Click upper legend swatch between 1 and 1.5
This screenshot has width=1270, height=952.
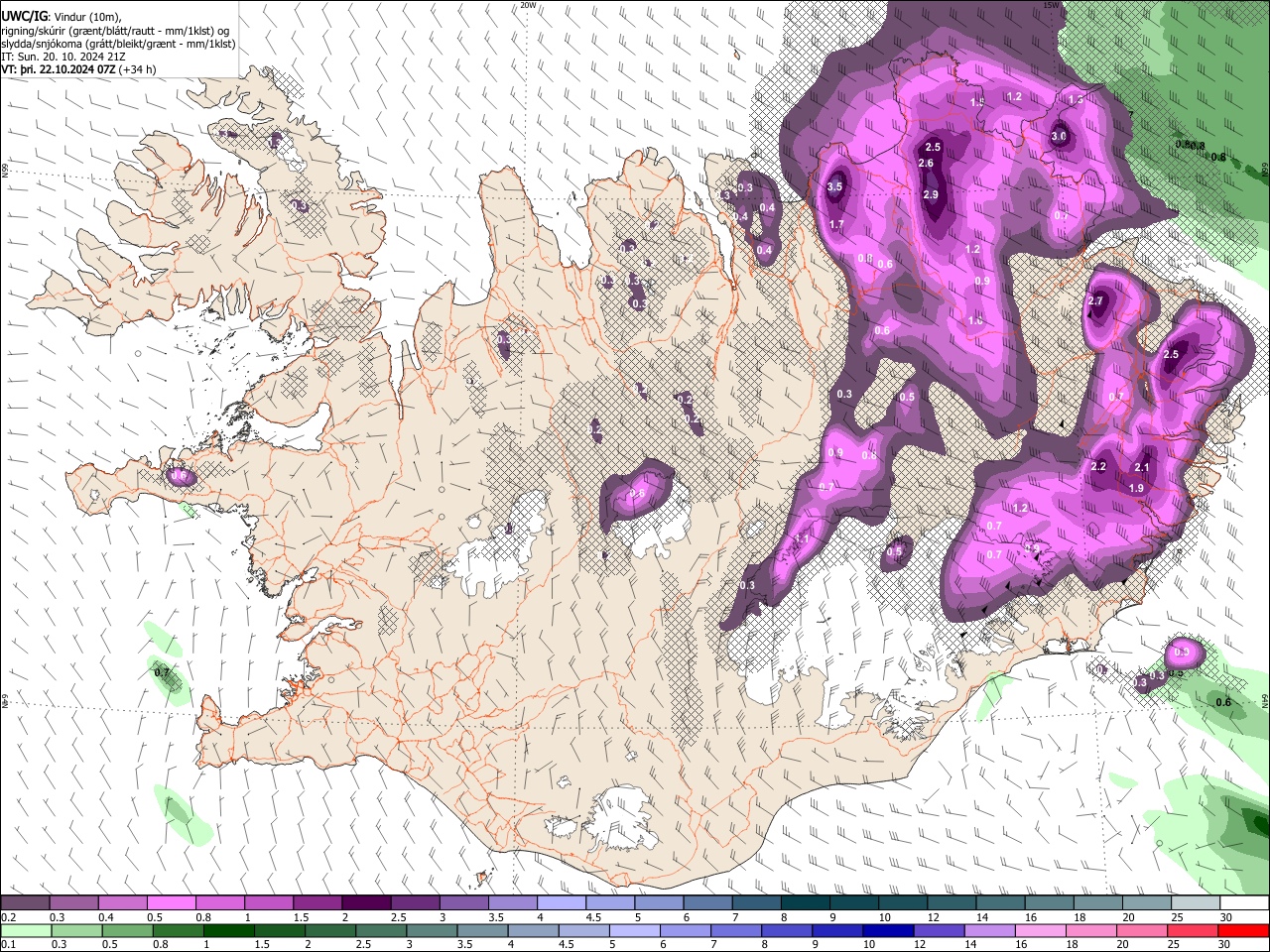point(268,903)
